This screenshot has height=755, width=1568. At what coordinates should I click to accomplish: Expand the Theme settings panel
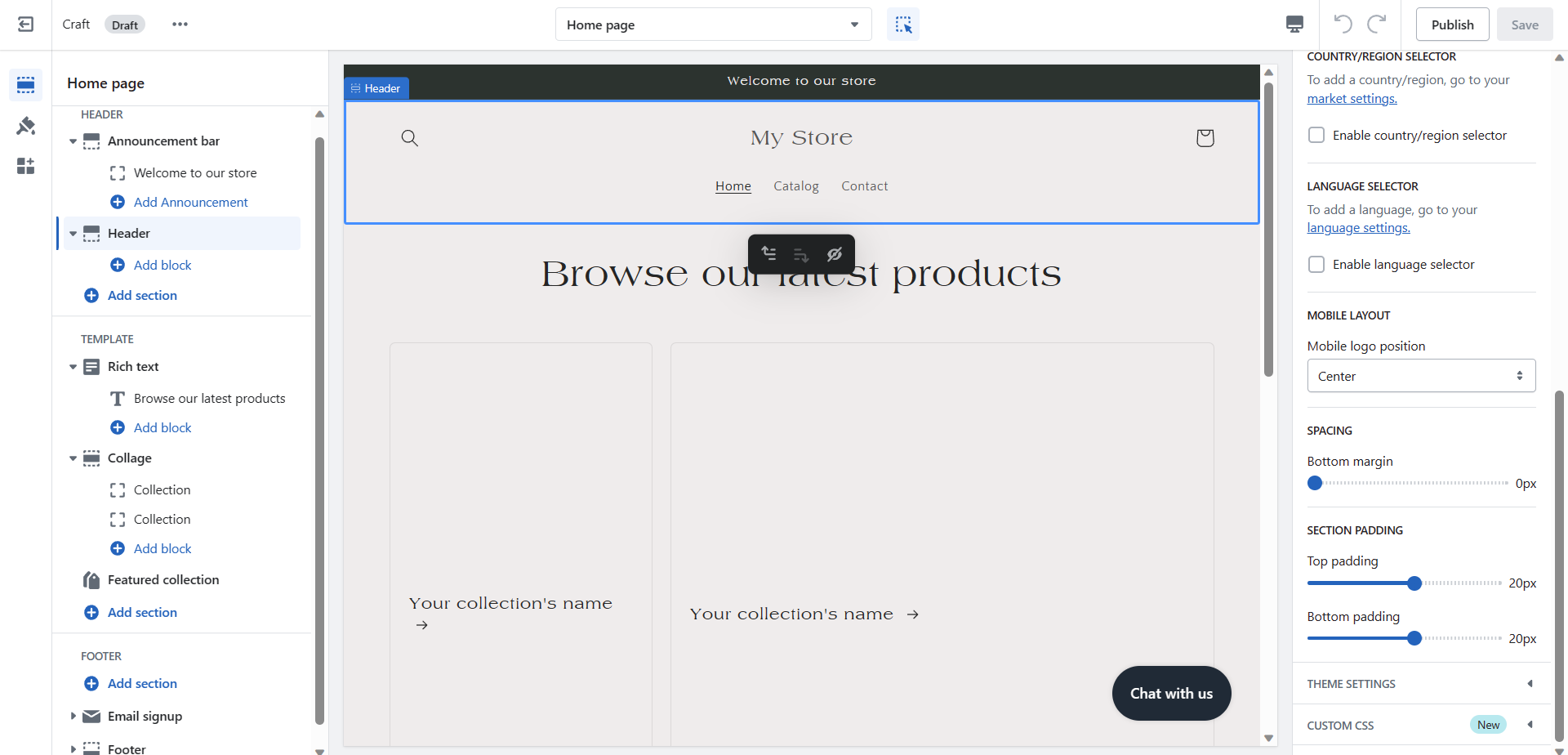coord(1421,684)
